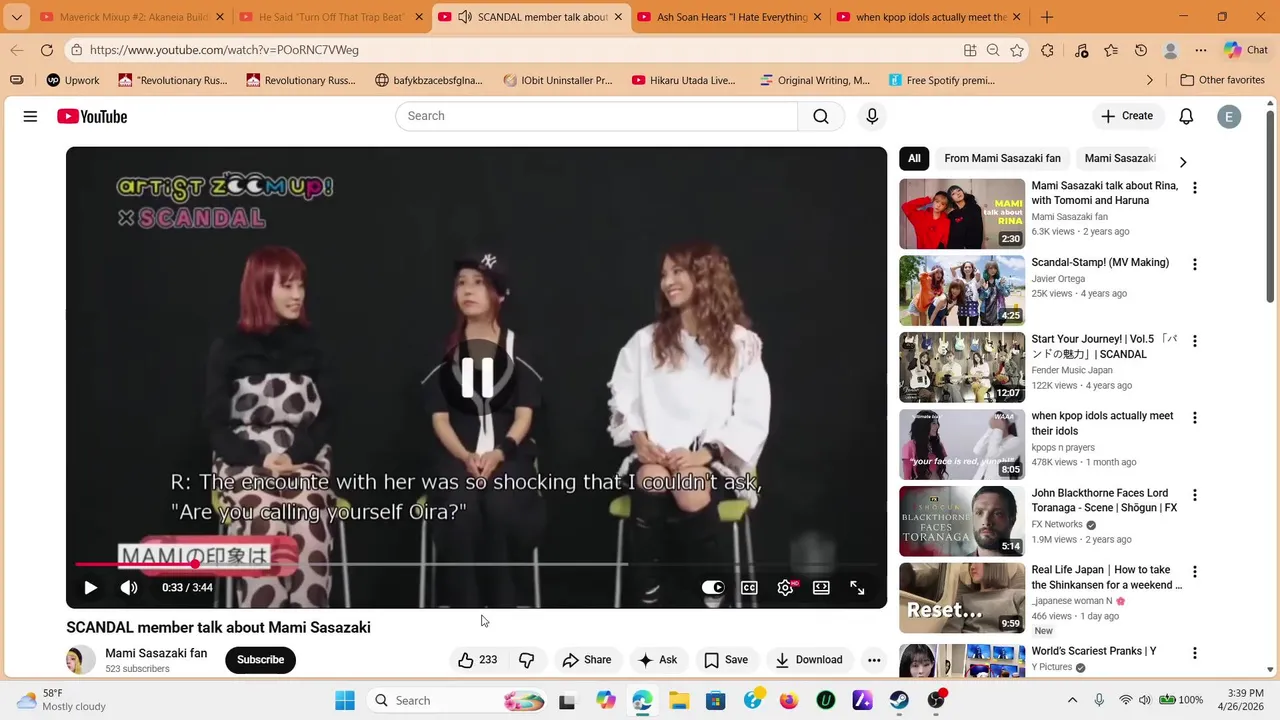1280x720 pixels.
Task: Reload the page
Action: coord(47,50)
